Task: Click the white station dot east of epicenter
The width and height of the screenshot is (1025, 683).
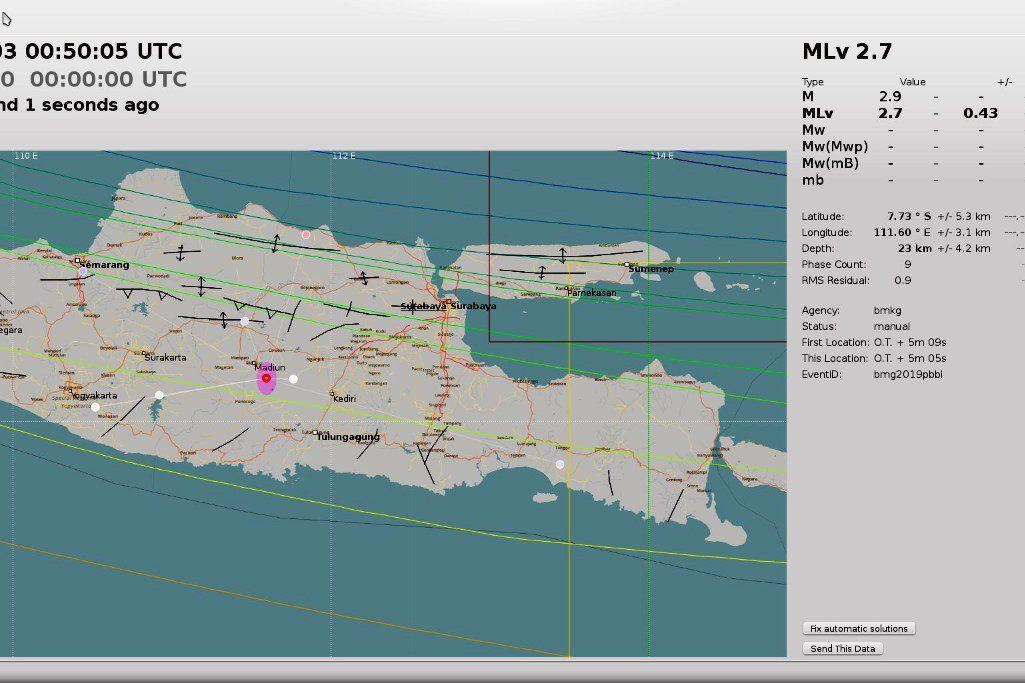Action: point(294,379)
